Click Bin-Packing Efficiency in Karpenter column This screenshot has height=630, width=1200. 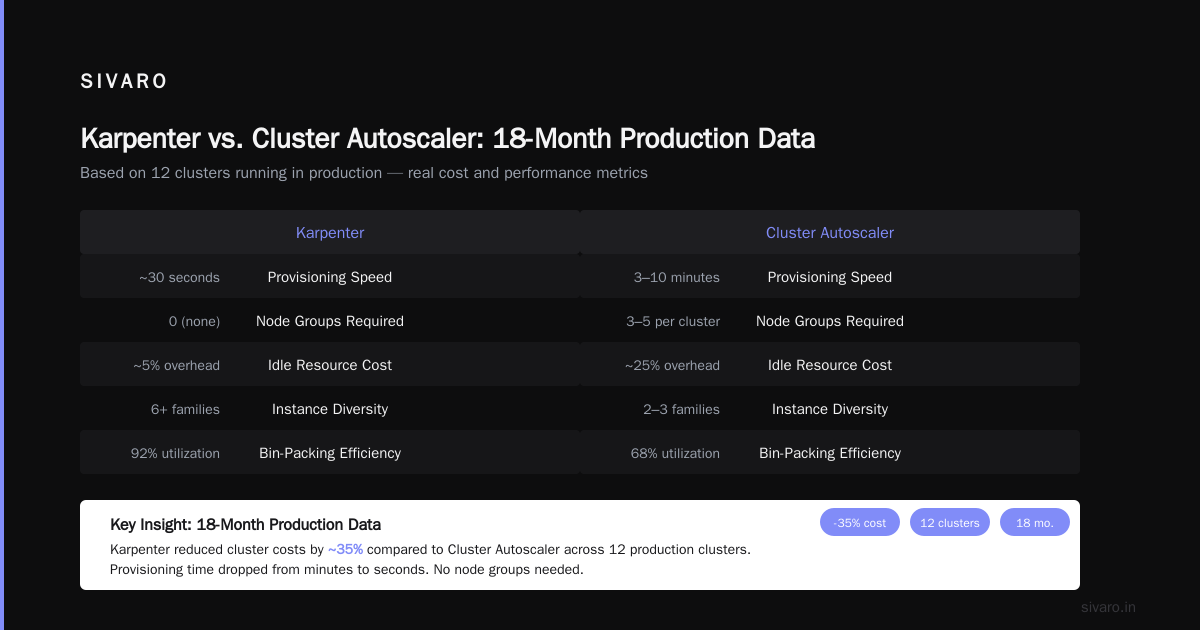click(330, 453)
